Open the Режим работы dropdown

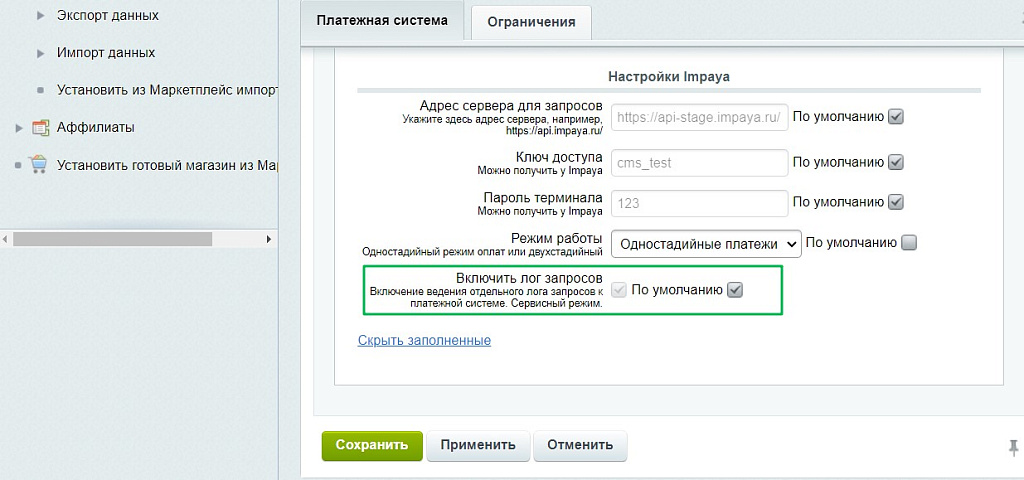point(706,243)
